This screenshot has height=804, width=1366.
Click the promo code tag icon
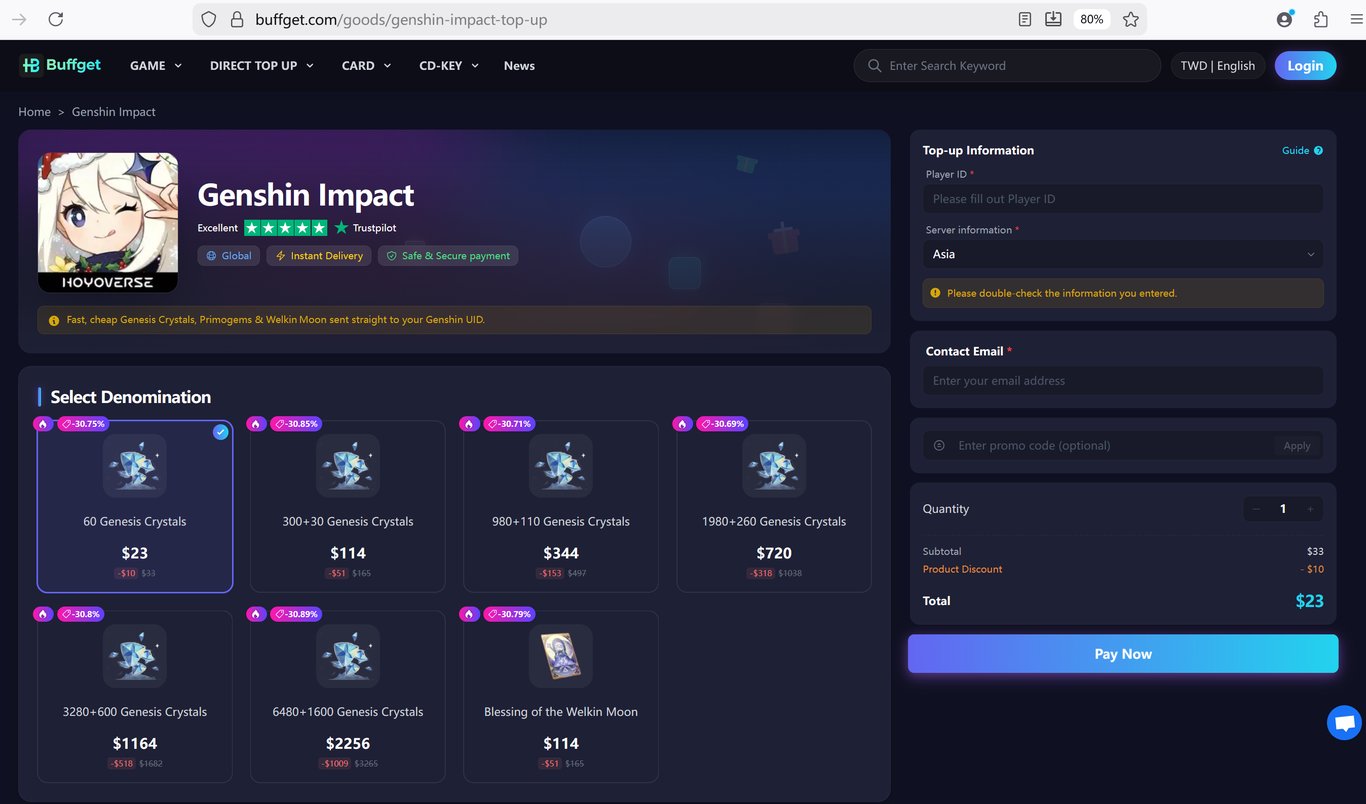939,445
